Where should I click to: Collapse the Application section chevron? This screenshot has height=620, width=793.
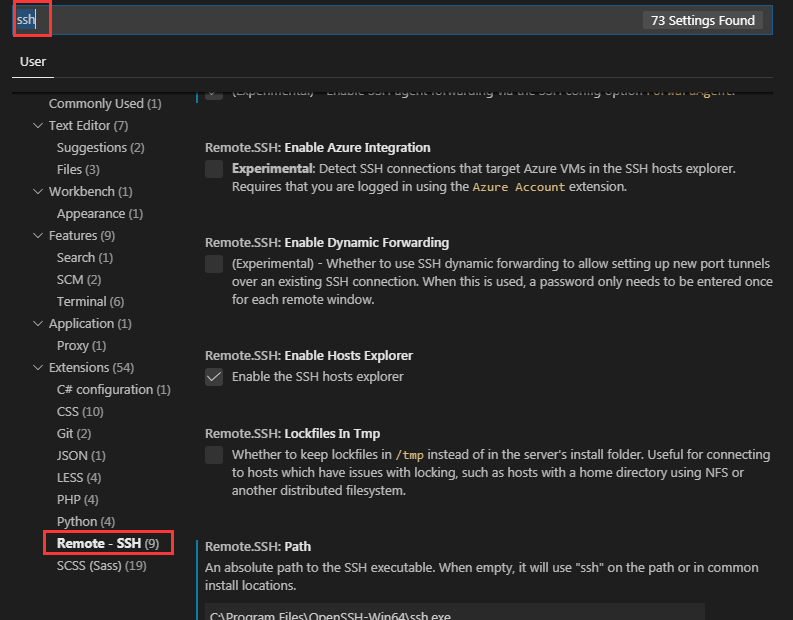(38, 324)
